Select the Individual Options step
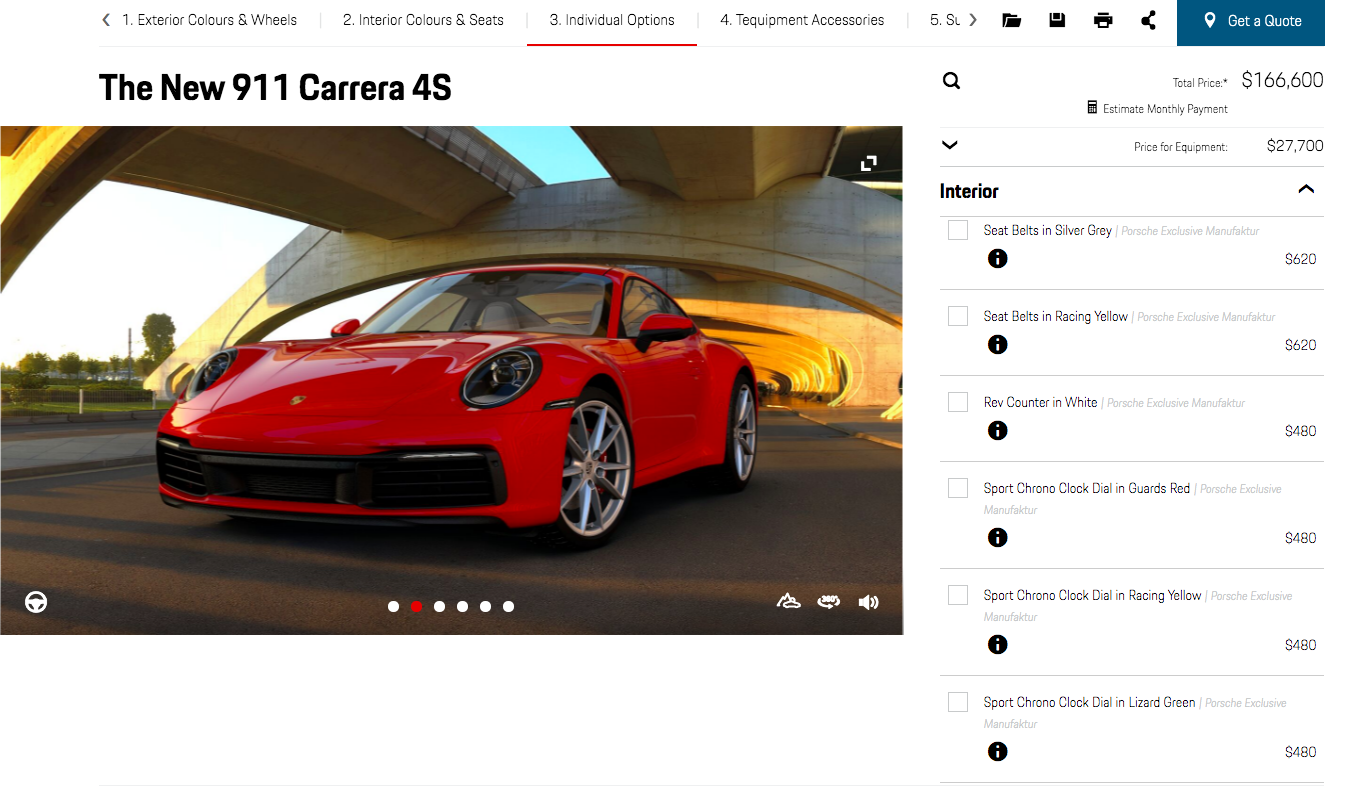 click(x=612, y=20)
